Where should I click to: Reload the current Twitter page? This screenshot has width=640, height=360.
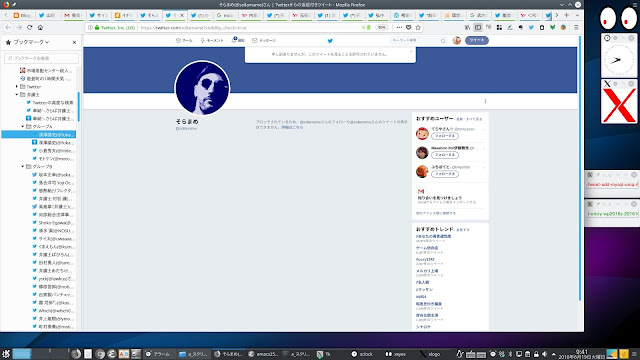tap(29, 27)
